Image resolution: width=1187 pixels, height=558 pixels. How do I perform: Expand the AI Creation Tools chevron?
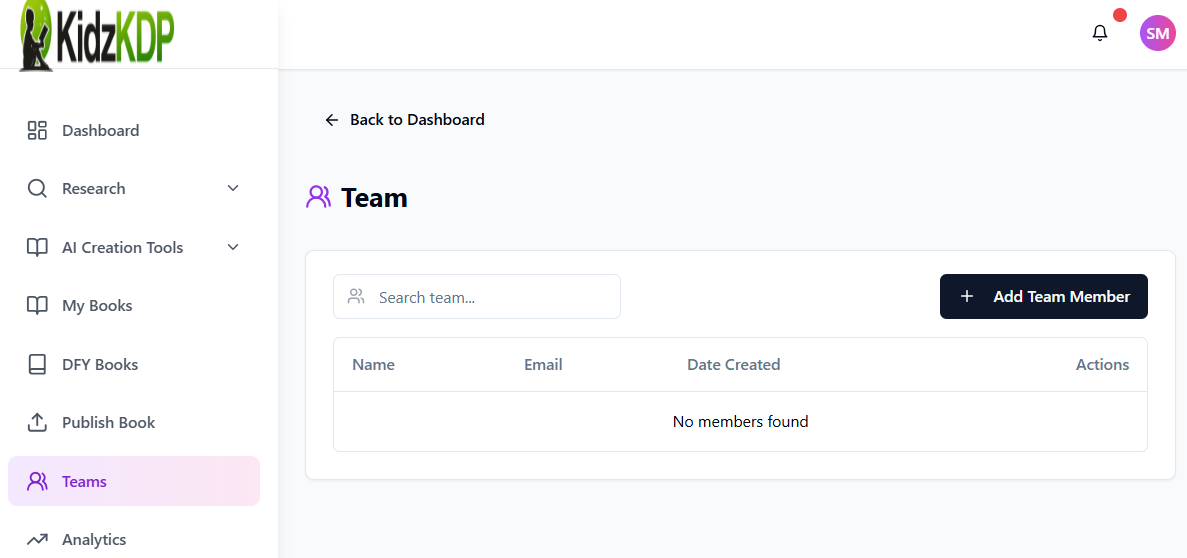coord(233,247)
